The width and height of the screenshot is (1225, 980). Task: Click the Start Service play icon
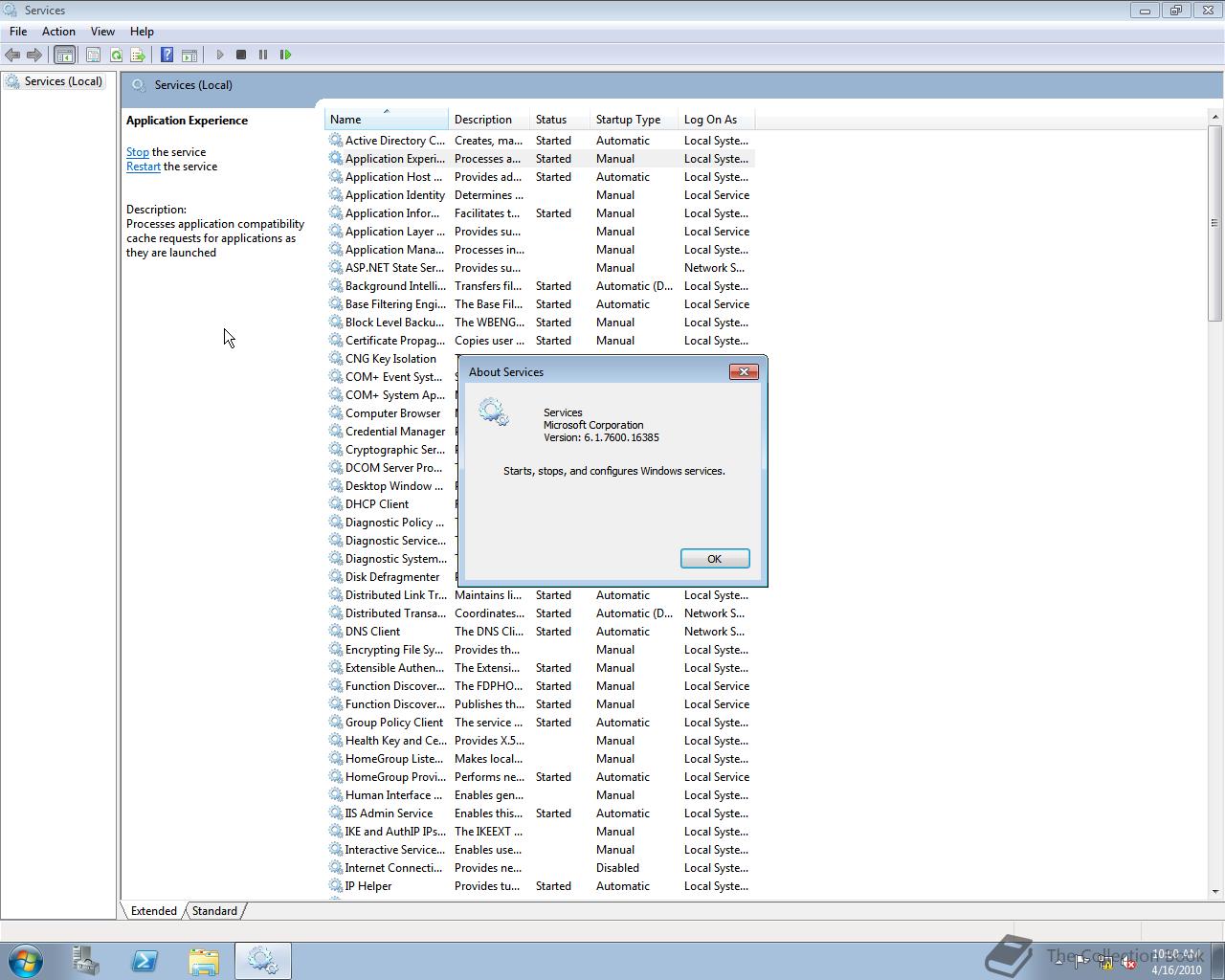220,55
